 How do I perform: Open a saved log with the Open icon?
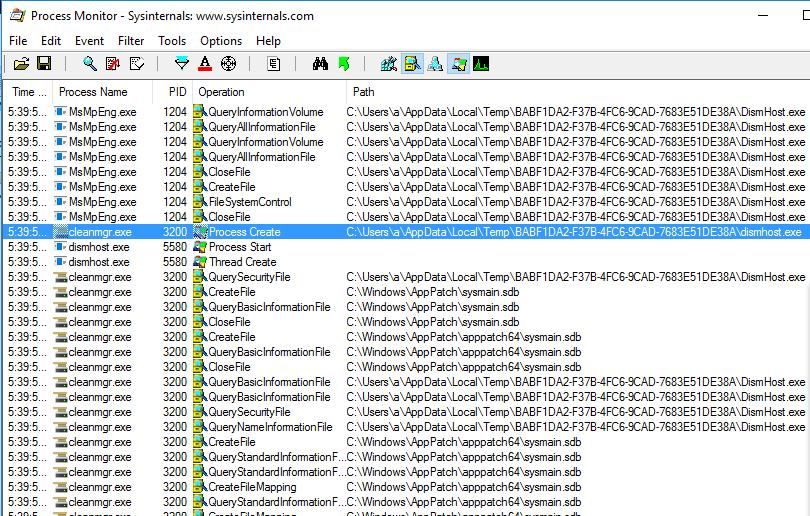(21, 64)
